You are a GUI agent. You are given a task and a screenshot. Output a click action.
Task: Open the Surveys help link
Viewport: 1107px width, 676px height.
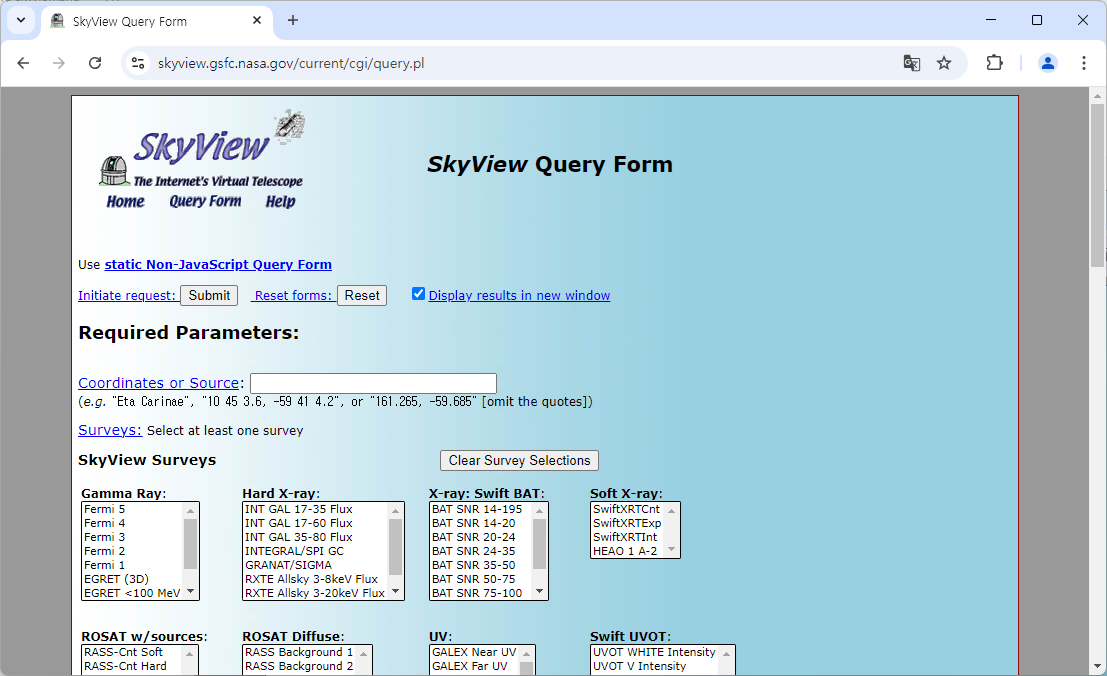coord(109,430)
